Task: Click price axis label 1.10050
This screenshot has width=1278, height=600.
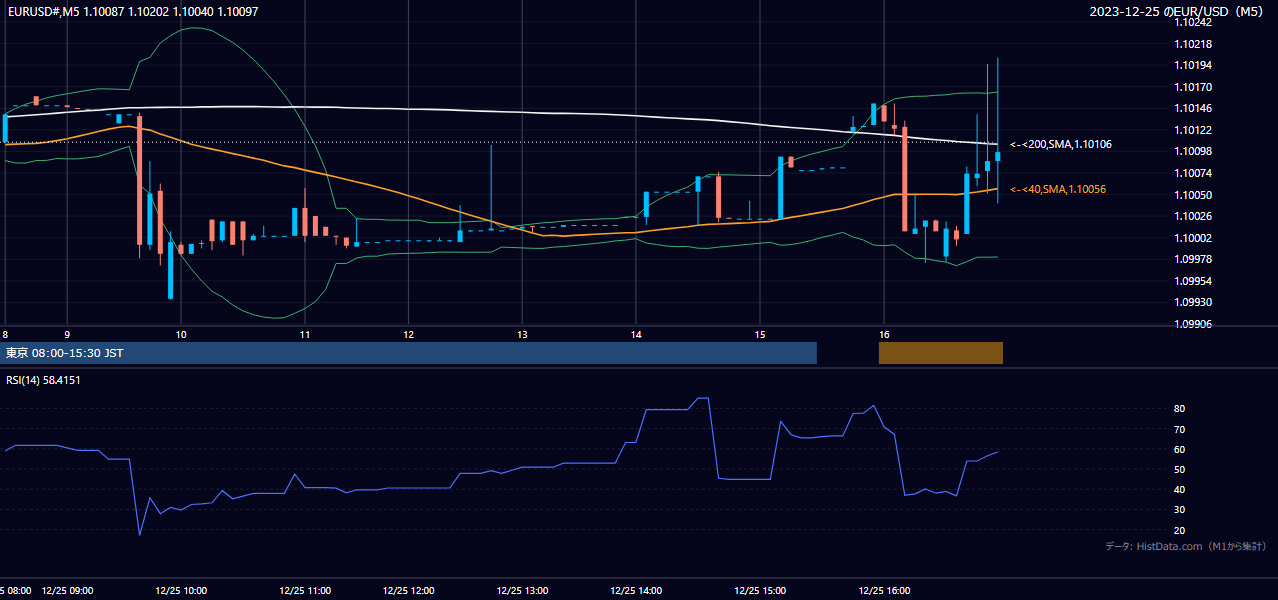Action: (1192, 195)
